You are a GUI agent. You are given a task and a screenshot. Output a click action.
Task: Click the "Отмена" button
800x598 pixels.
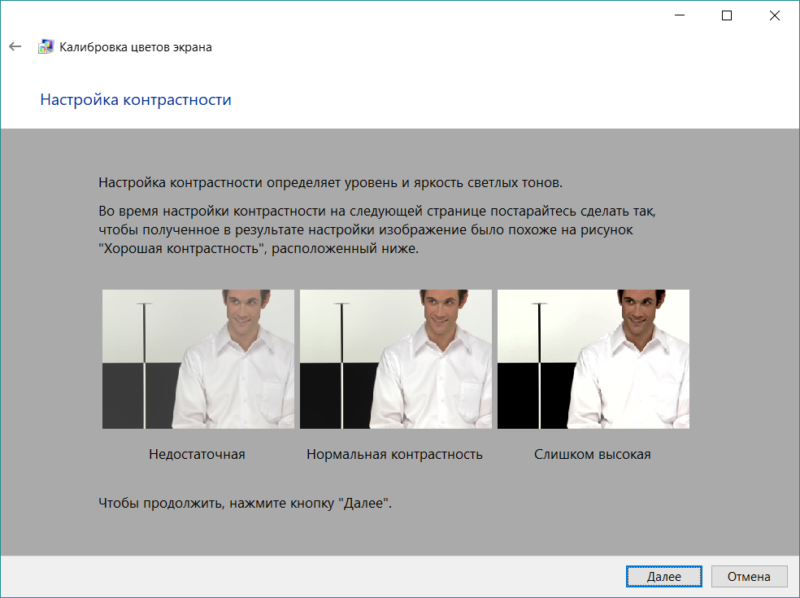pyautogui.click(x=748, y=577)
